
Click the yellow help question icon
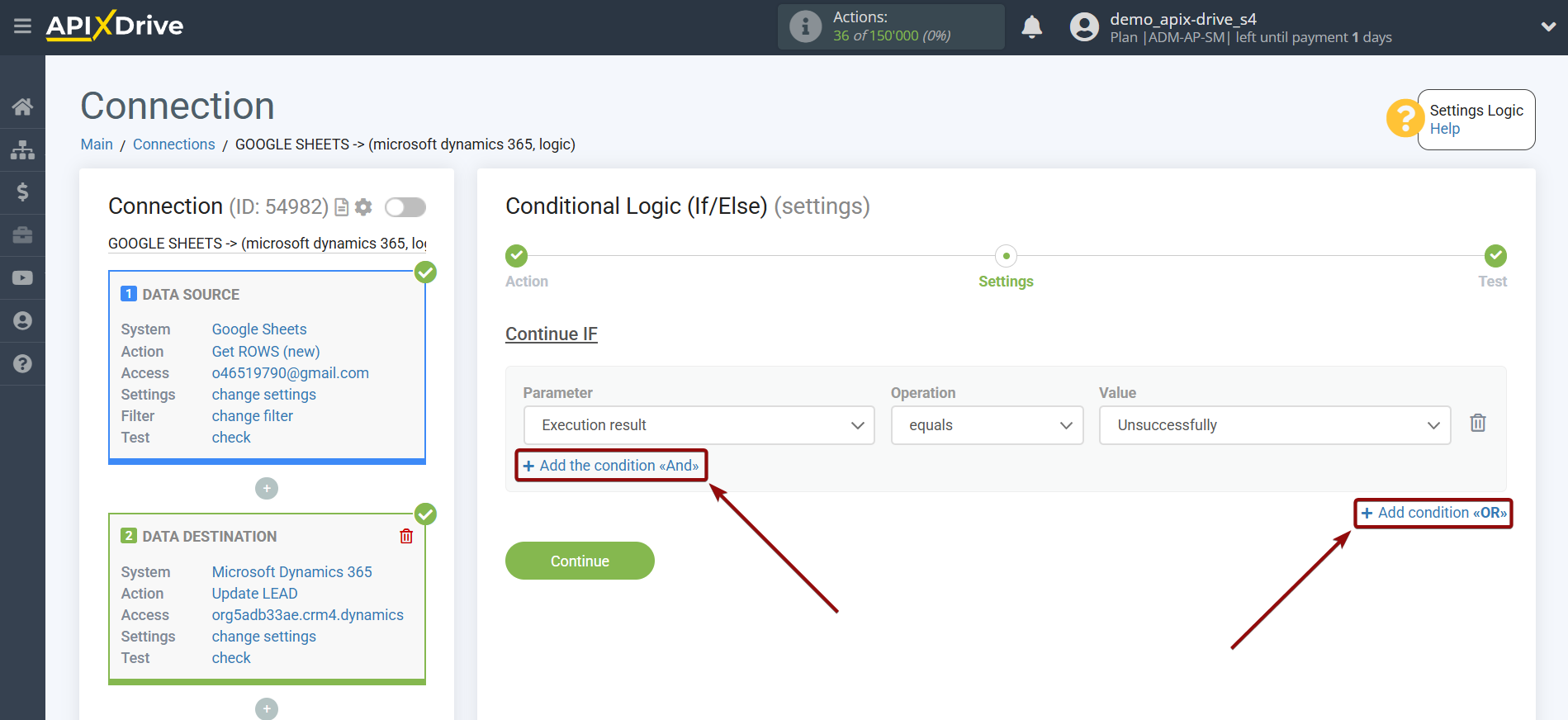coord(1404,118)
